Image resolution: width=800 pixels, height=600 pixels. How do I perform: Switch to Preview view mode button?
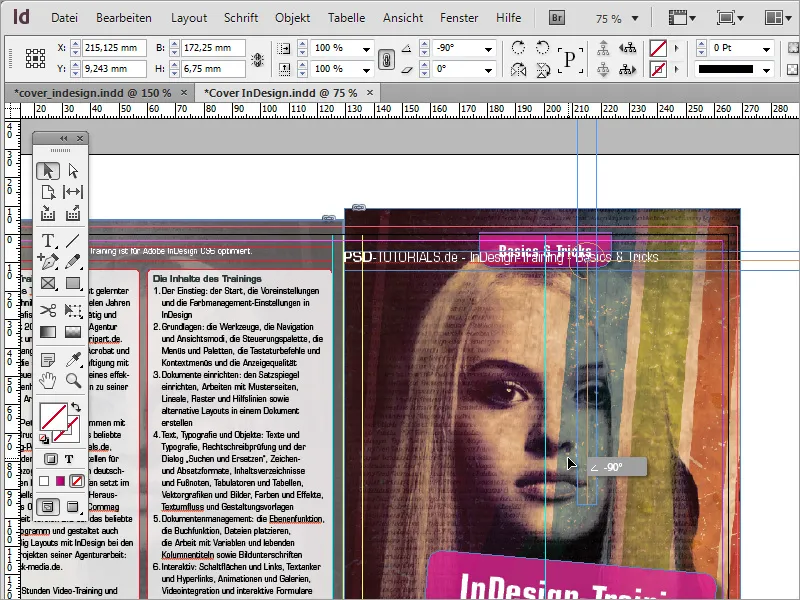tap(73, 507)
